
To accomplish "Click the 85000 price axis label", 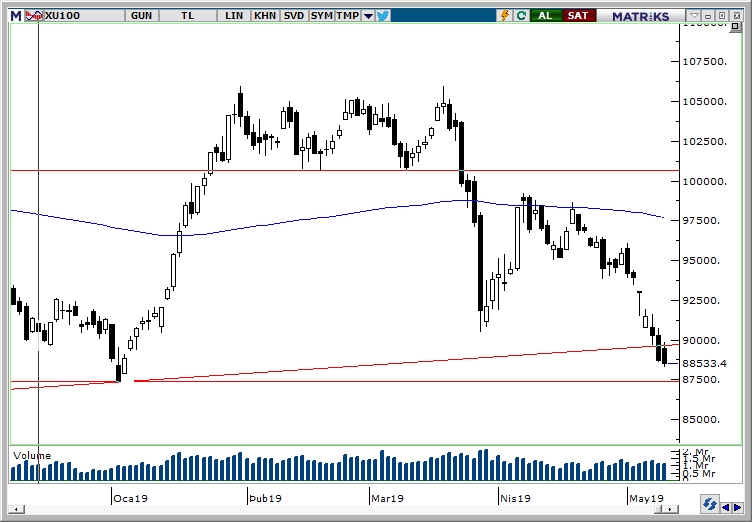I will click(701, 419).
